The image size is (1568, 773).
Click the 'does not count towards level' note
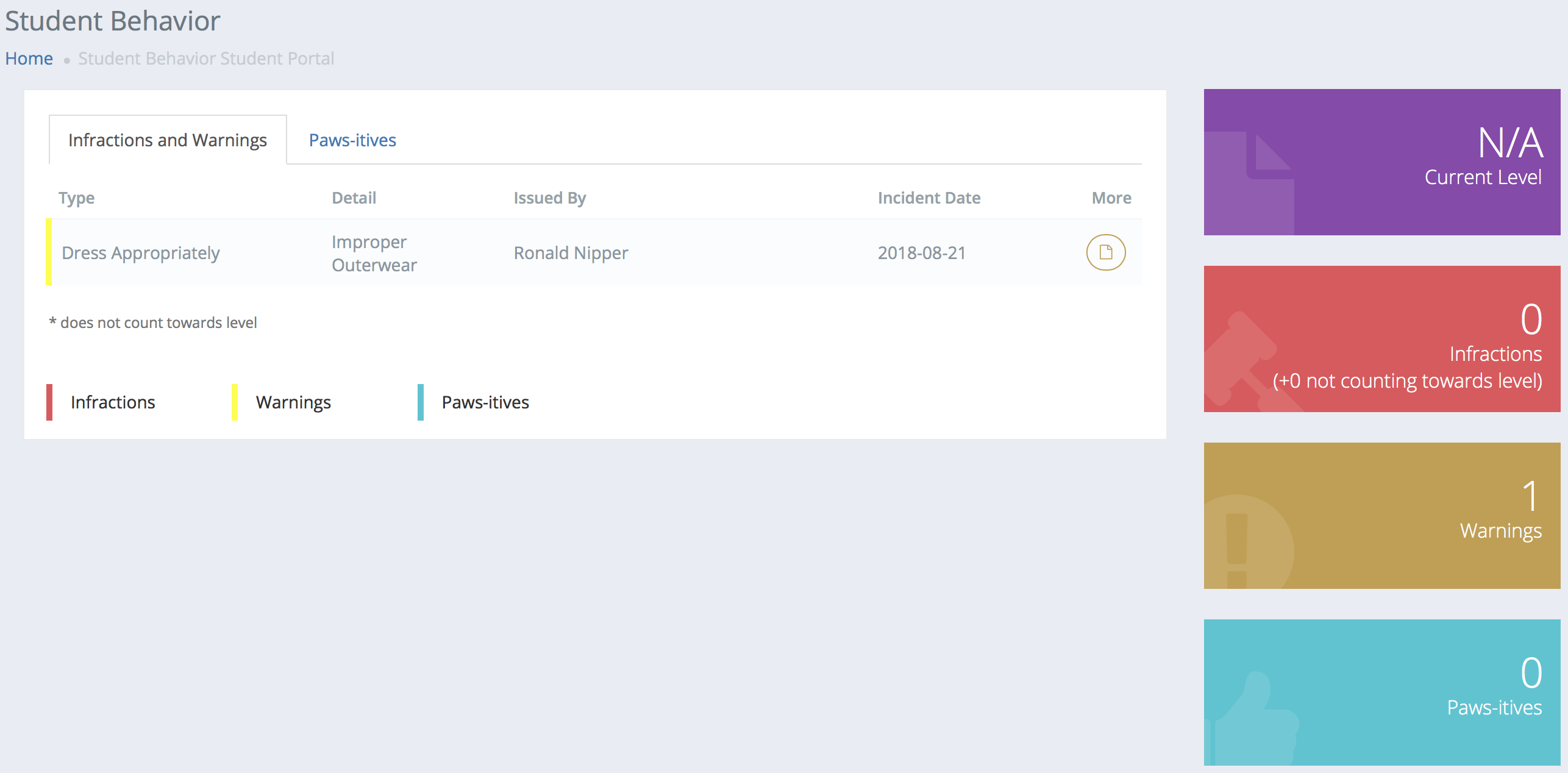pos(153,322)
